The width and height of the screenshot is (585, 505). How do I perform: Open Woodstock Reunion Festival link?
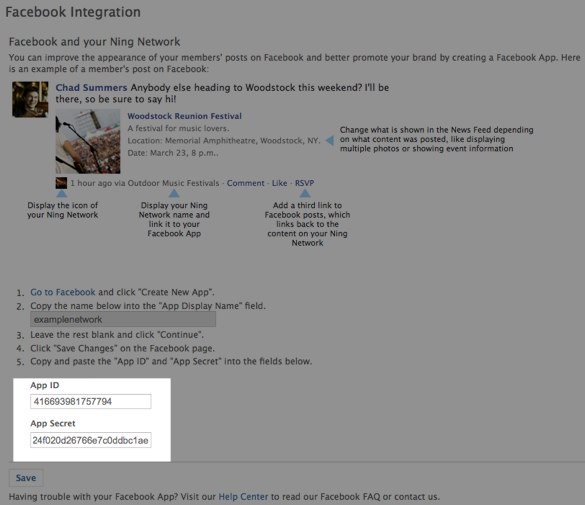pyautogui.click(x=185, y=116)
